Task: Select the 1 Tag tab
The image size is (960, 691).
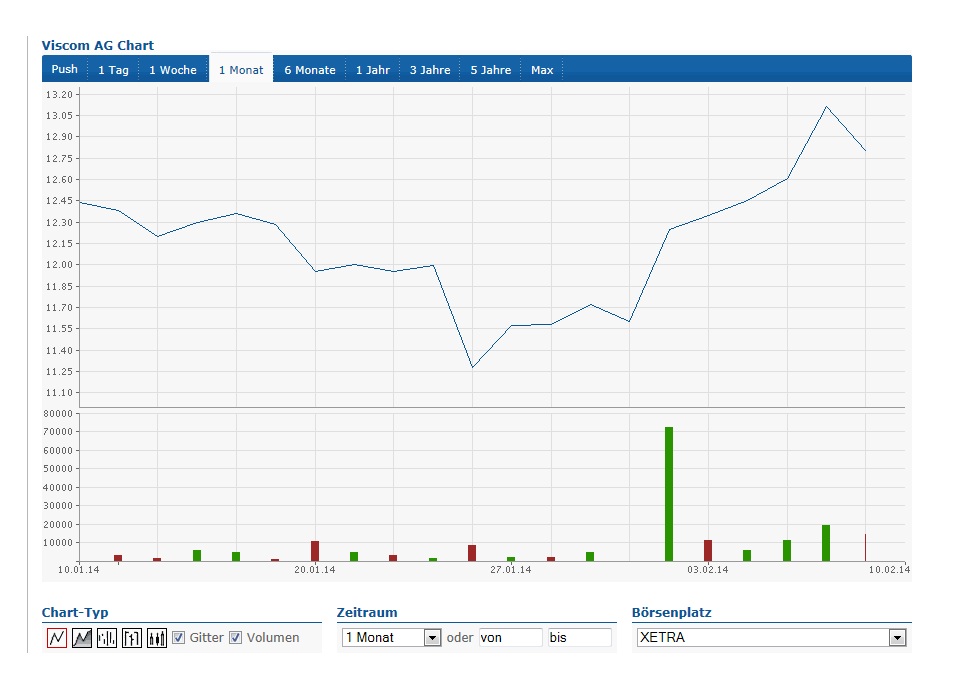Action: pos(113,70)
